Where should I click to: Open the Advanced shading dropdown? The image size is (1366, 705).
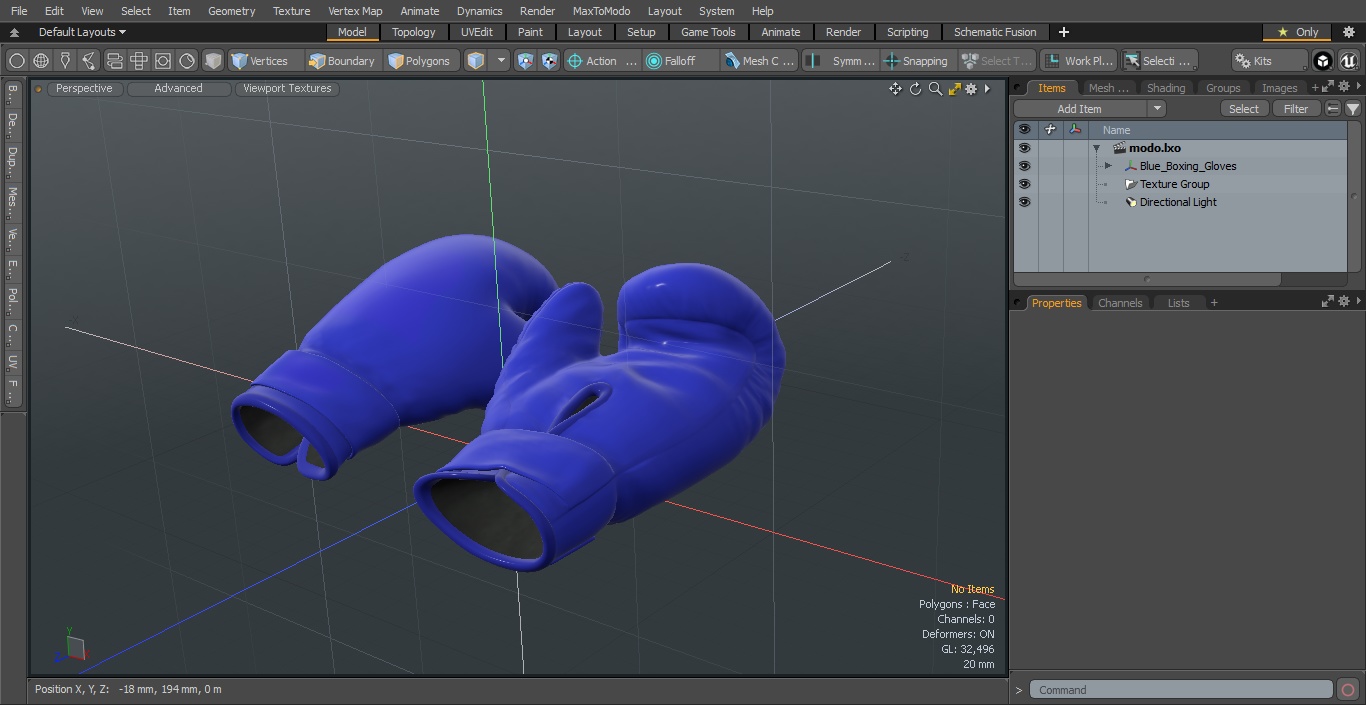click(x=178, y=88)
